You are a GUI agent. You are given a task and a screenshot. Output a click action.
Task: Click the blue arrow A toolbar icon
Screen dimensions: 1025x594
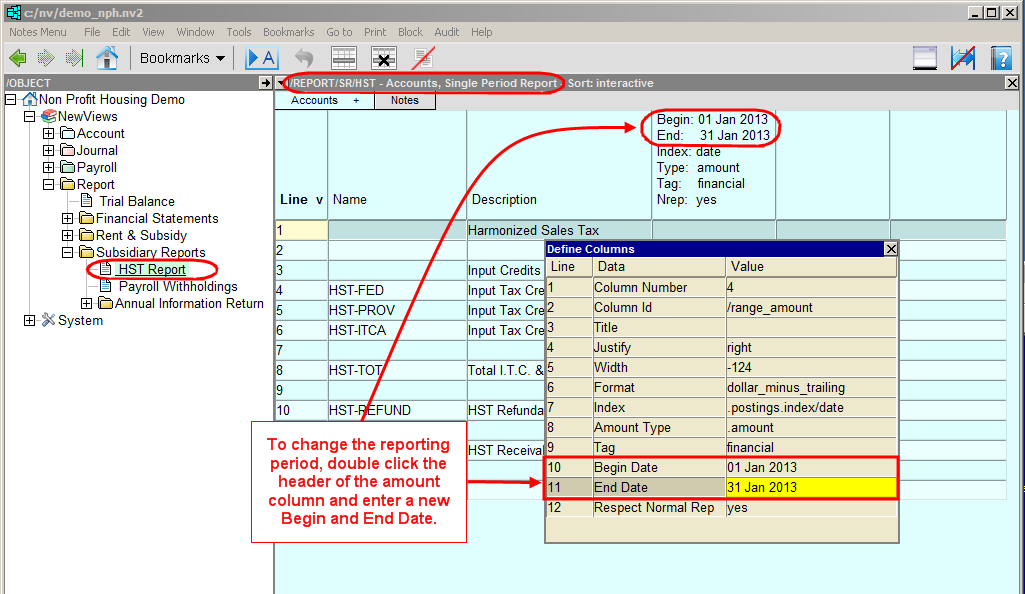[x=261, y=58]
